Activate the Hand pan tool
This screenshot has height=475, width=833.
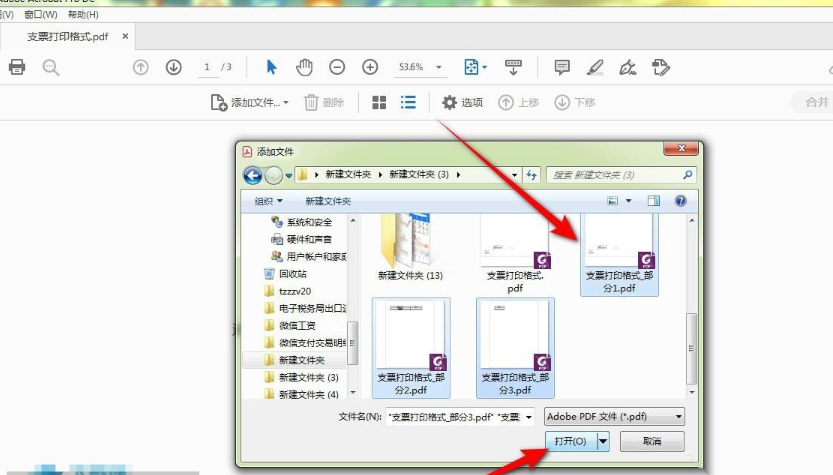click(304, 67)
